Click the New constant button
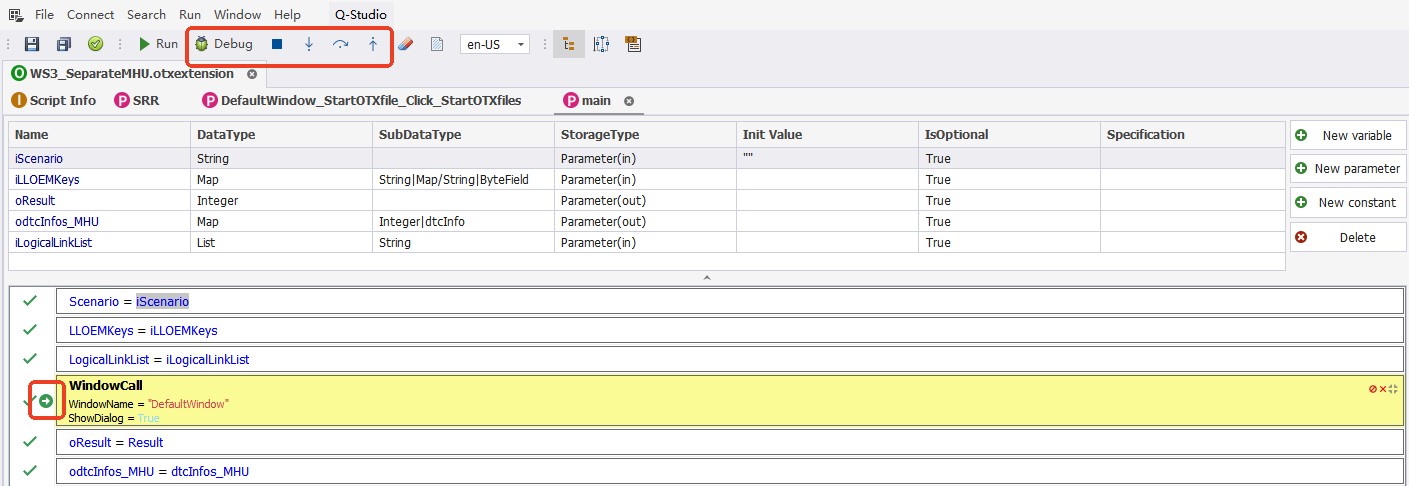Screen dimensions: 1409x486 point(1348,202)
